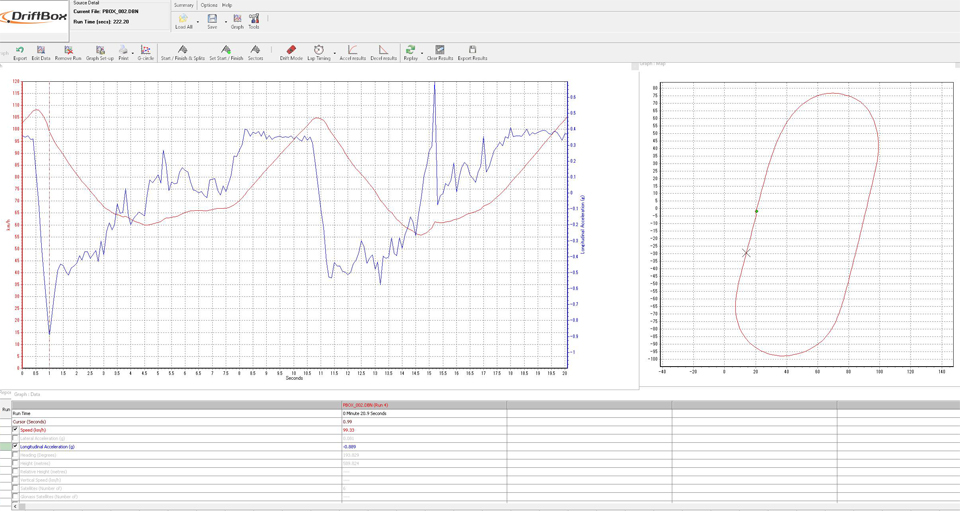Click the Export toolbar icon
The height and width of the screenshot is (511, 960).
(20, 52)
